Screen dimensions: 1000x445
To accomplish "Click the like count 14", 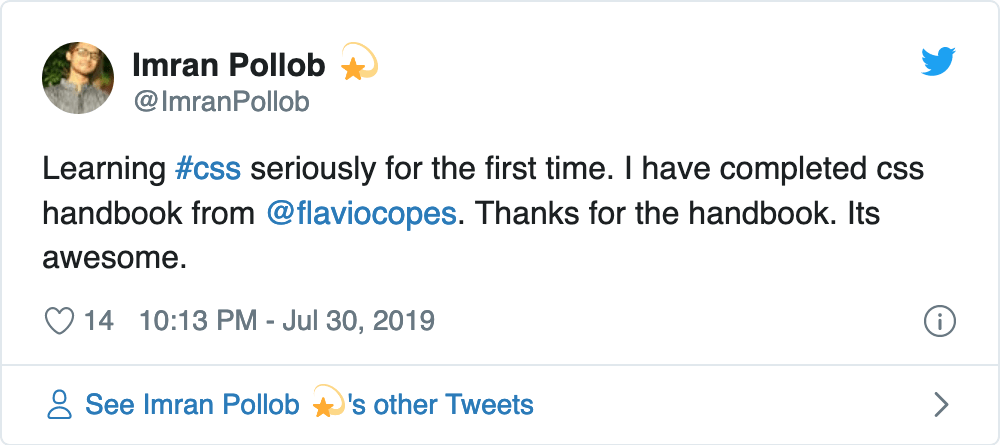I will tap(98, 321).
